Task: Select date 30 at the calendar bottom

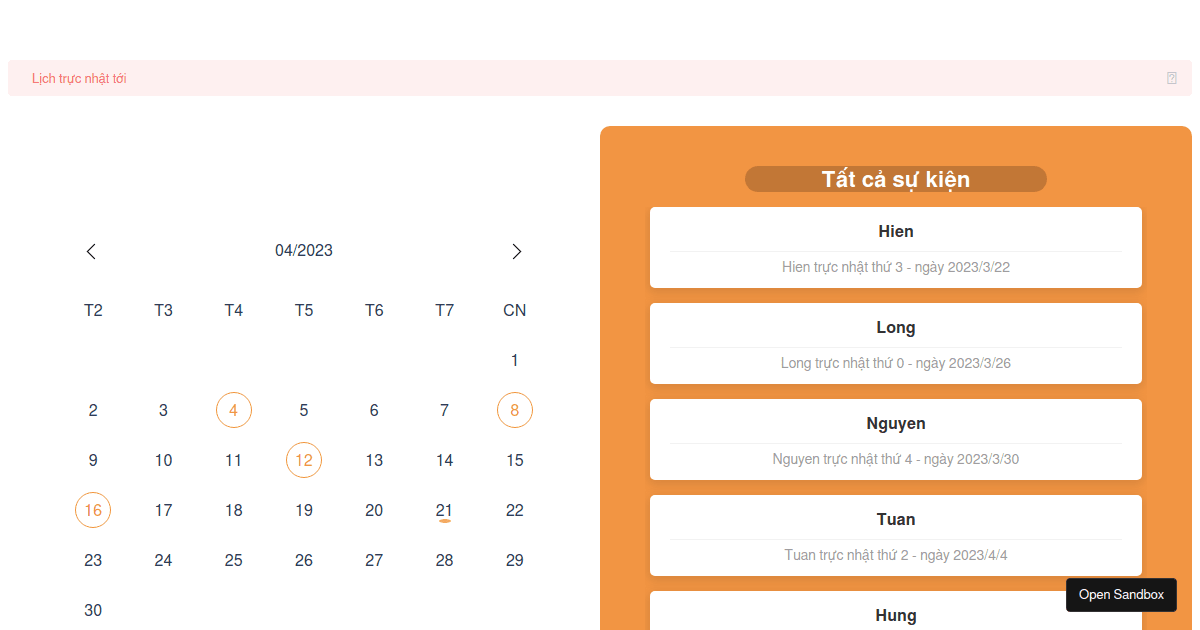Action: click(x=93, y=610)
